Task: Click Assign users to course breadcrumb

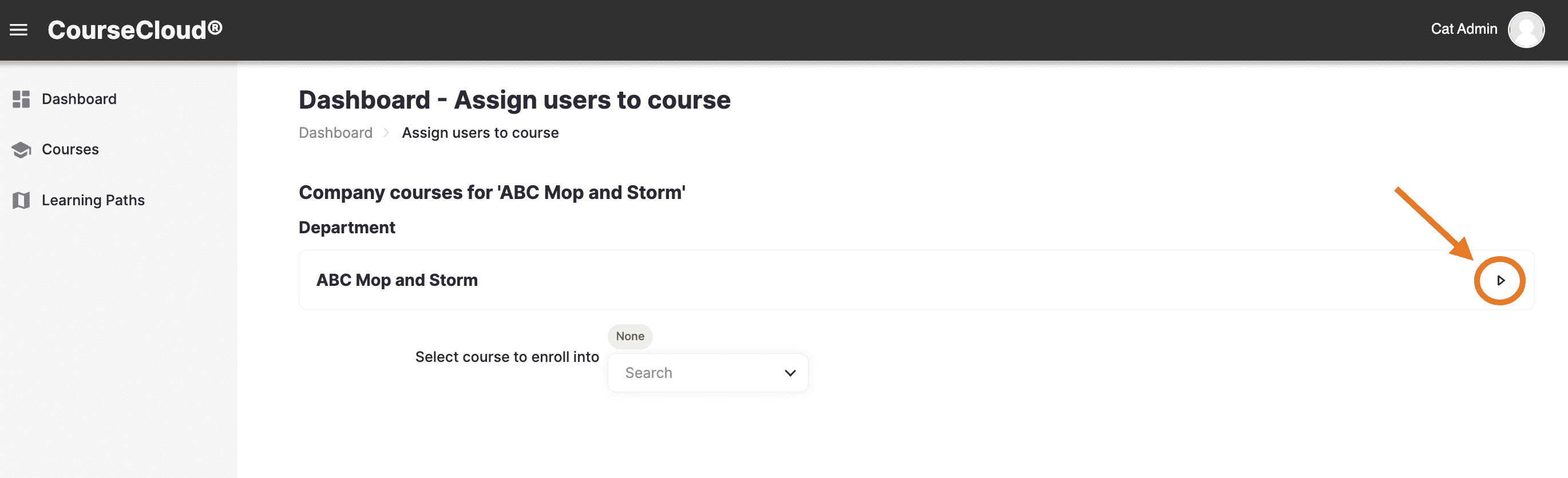Action: coord(480,133)
